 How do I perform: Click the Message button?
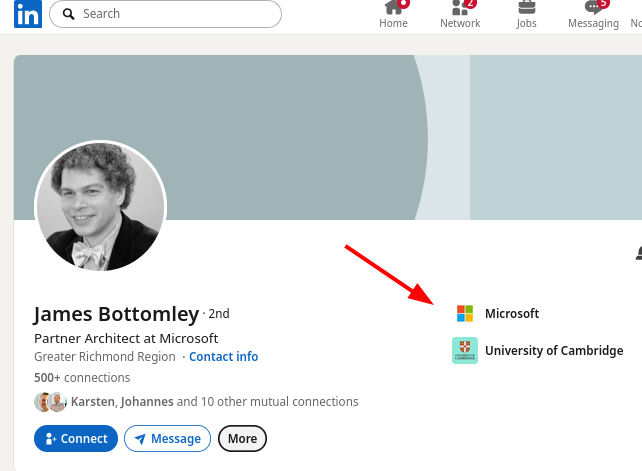(x=167, y=439)
